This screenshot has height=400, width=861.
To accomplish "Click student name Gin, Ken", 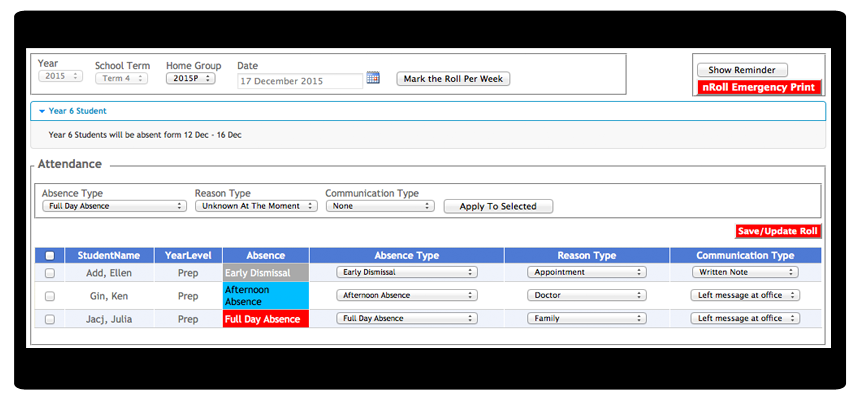I will click(x=109, y=296).
